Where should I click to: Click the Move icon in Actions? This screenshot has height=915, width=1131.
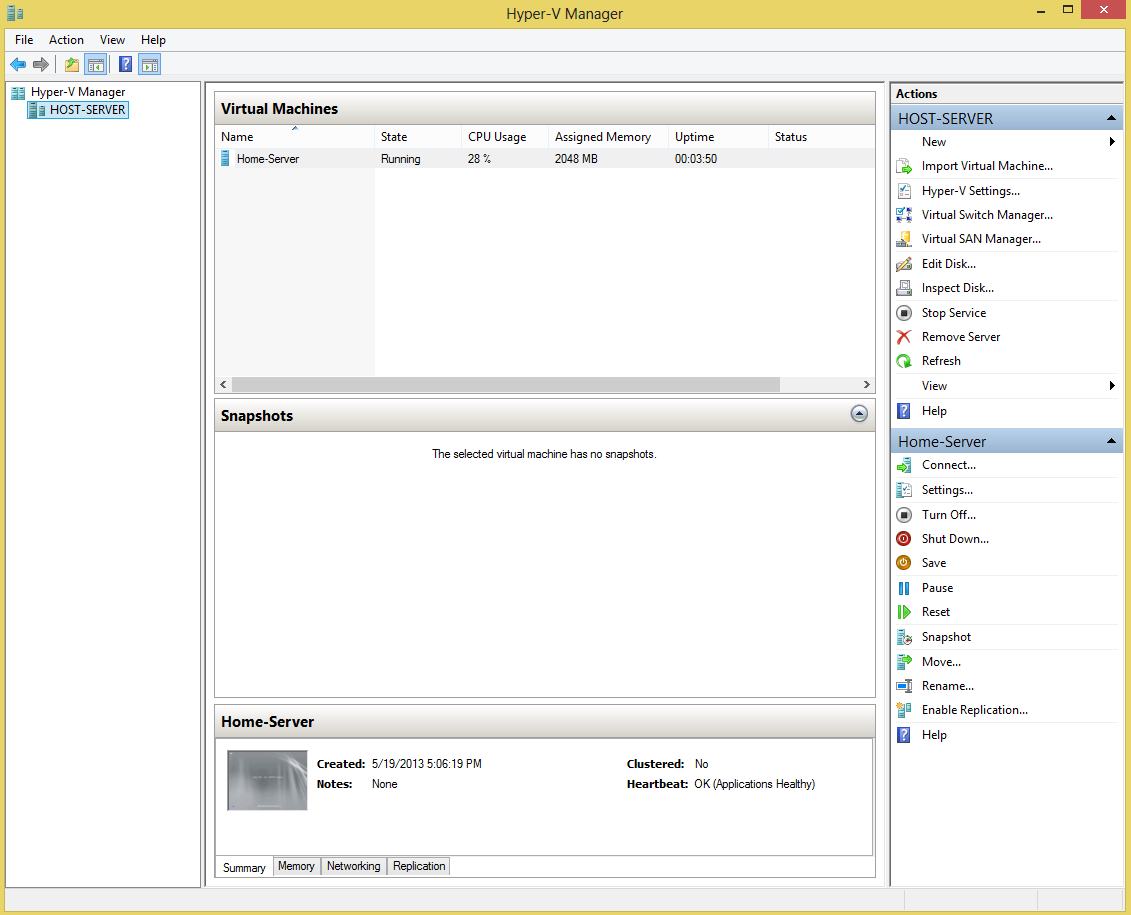click(904, 662)
